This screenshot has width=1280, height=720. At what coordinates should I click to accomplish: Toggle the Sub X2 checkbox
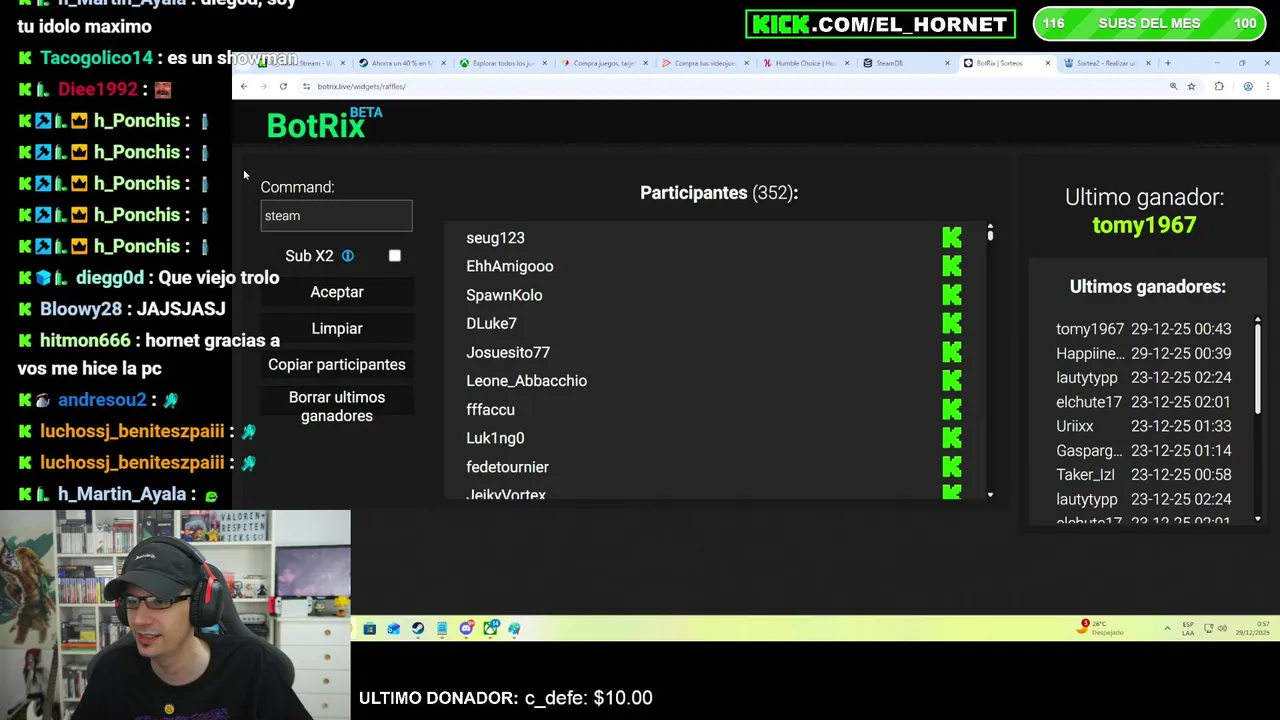[395, 256]
